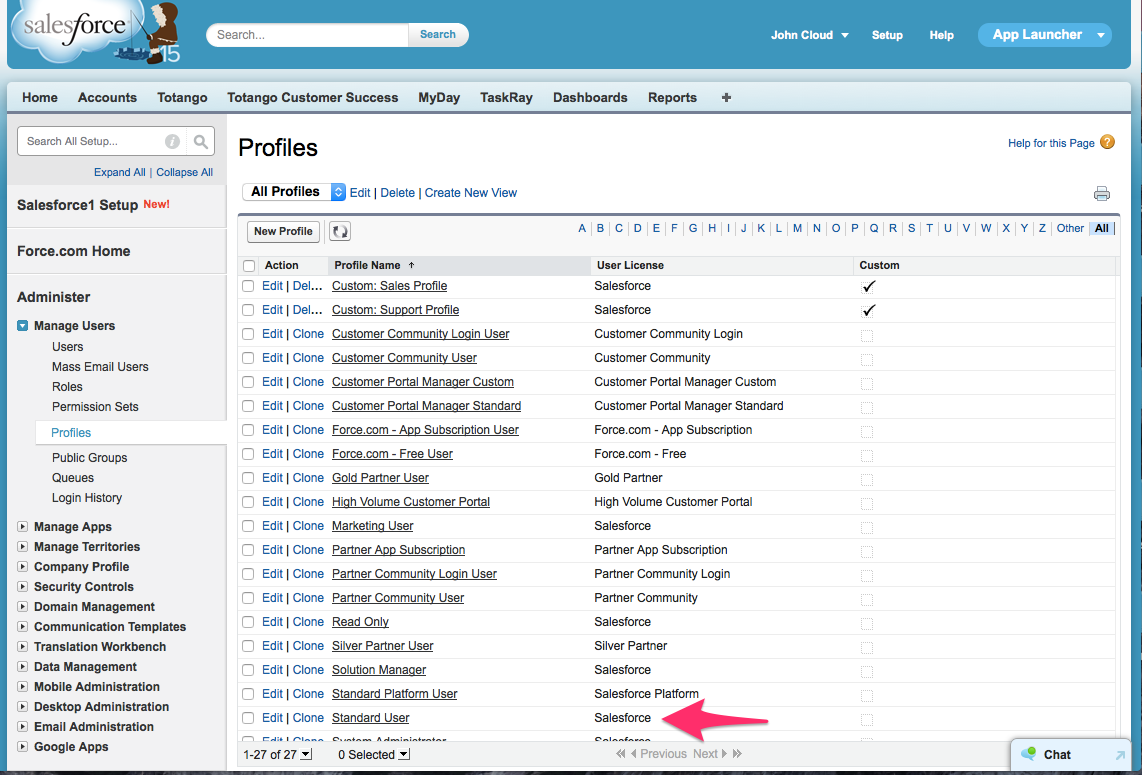Open the Reports tab
1142x775 pixels.
[672, 98]
